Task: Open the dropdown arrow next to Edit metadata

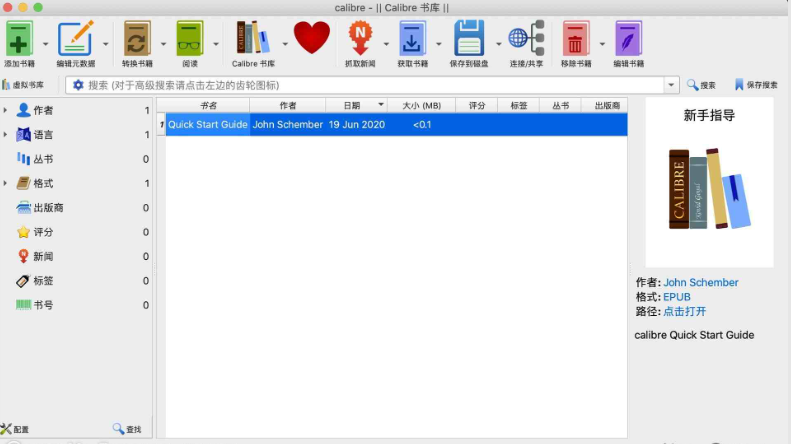Action: (105, 44)
